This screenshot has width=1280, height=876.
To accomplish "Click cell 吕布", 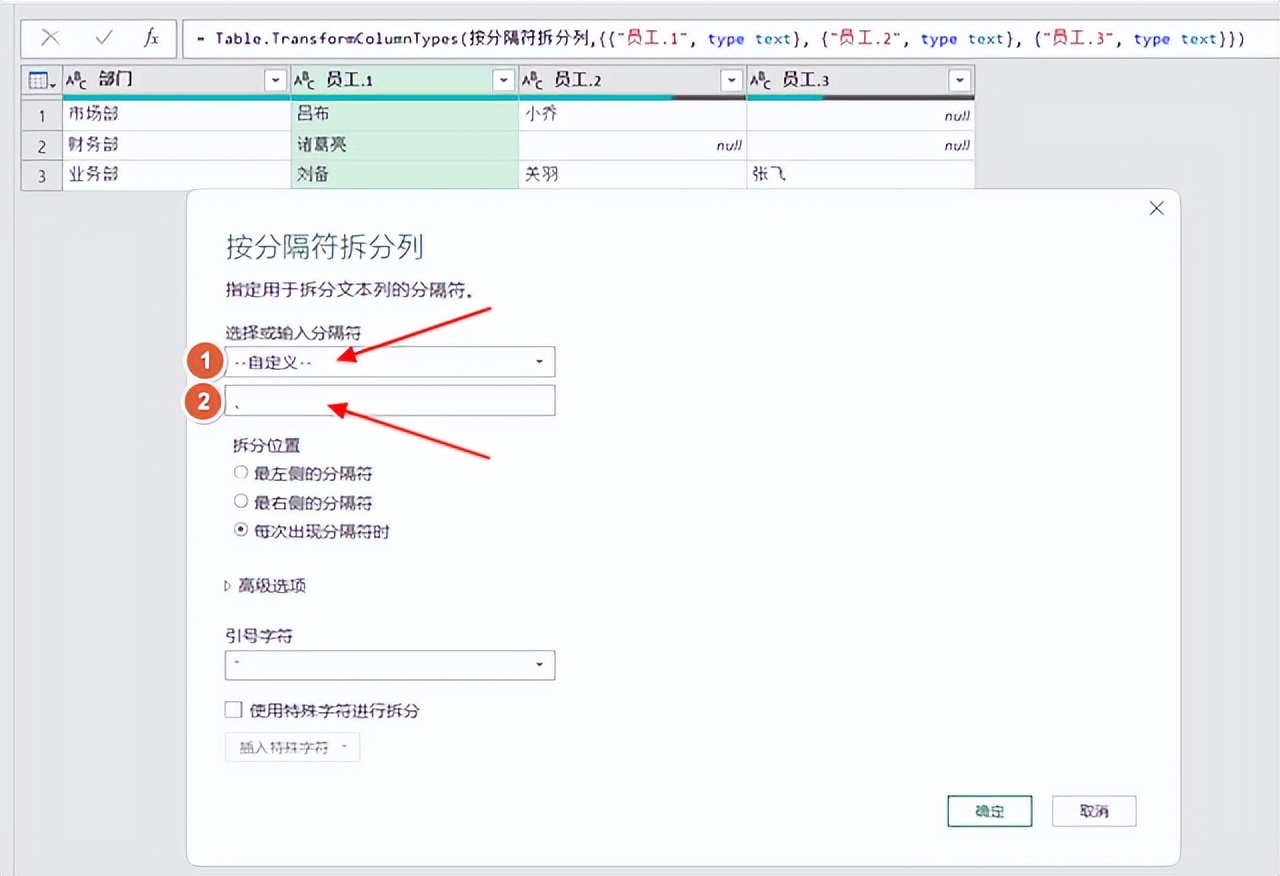I will [404, 115].
